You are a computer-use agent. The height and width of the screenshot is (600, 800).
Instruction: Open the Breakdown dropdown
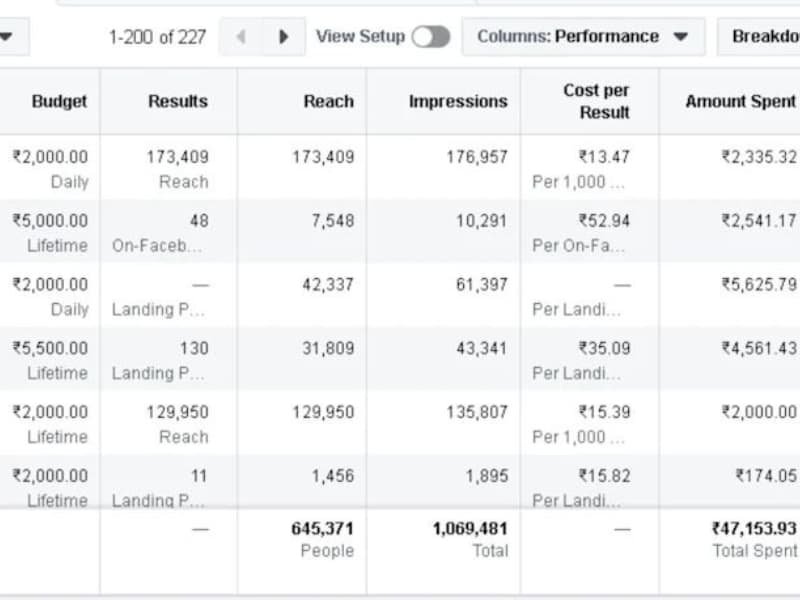tap(763, 37)
